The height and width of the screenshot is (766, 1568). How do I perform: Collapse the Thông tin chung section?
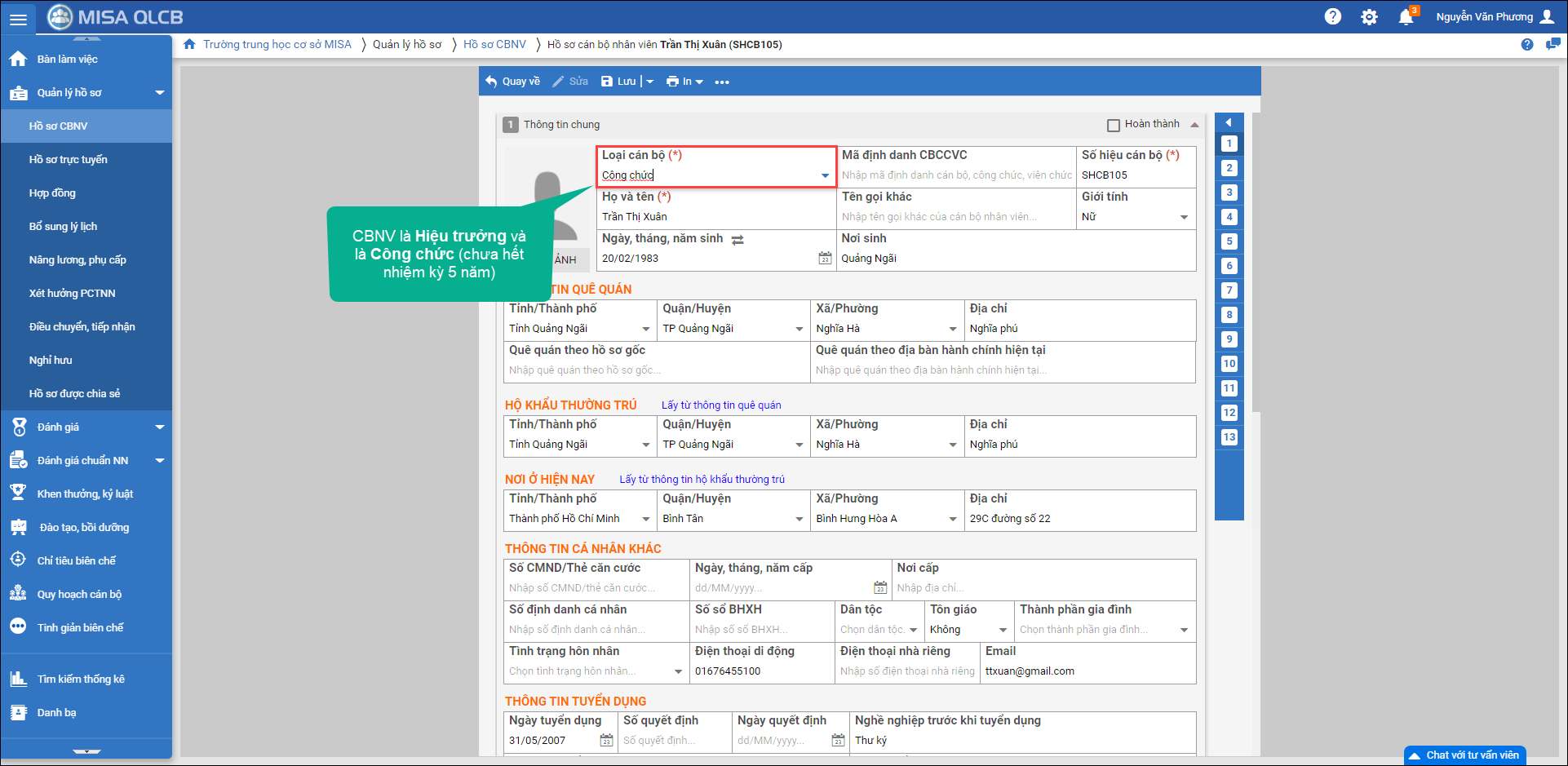coord(1194,125)
